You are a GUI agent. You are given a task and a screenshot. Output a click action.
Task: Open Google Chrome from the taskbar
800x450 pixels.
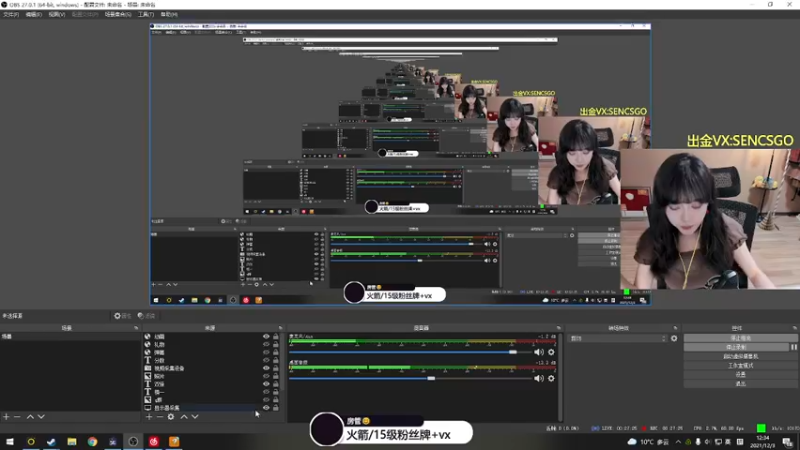92,441
